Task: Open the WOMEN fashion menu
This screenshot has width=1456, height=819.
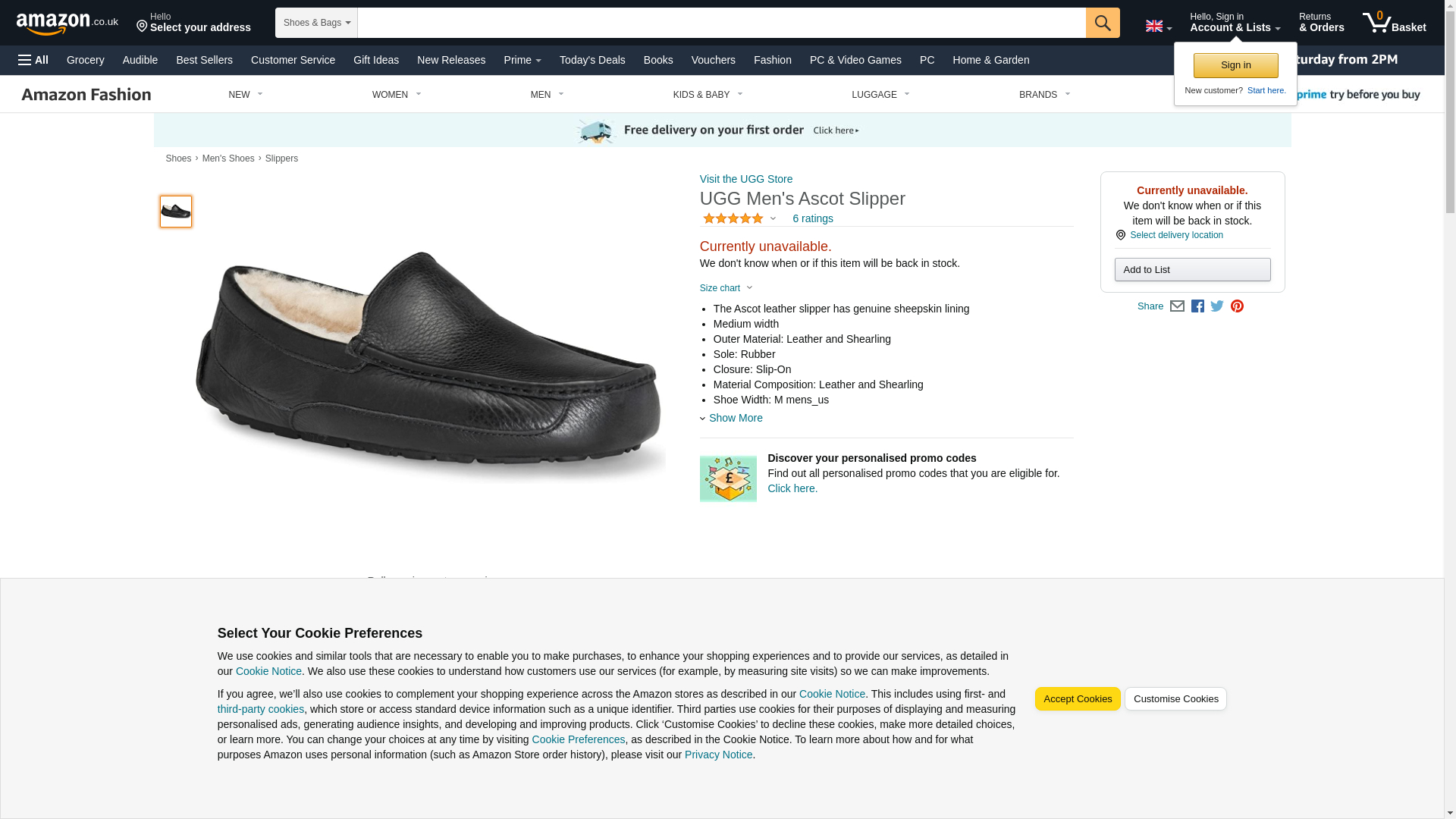Action: [397, 95]
